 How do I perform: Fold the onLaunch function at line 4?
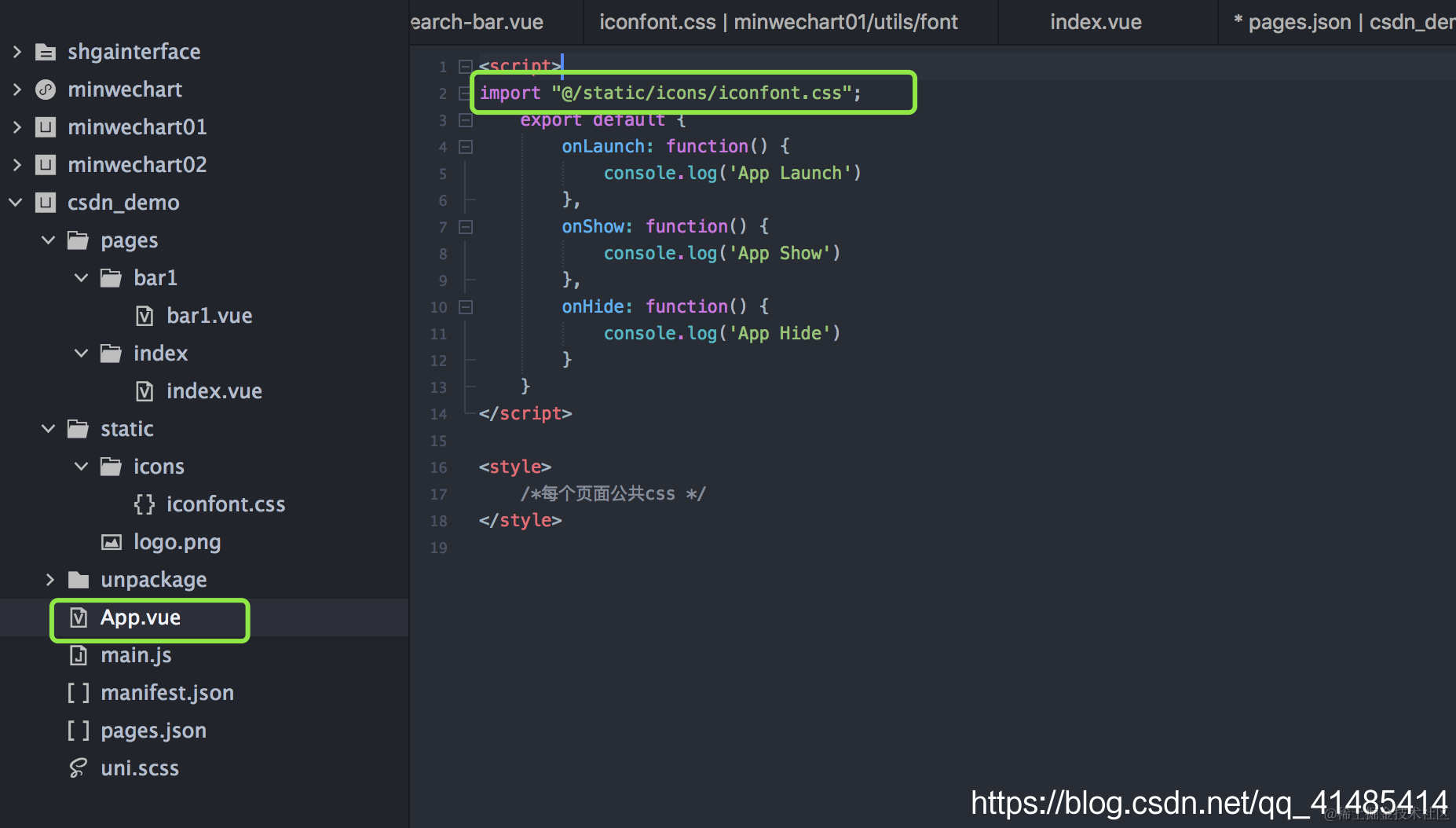tap(465, 147)
